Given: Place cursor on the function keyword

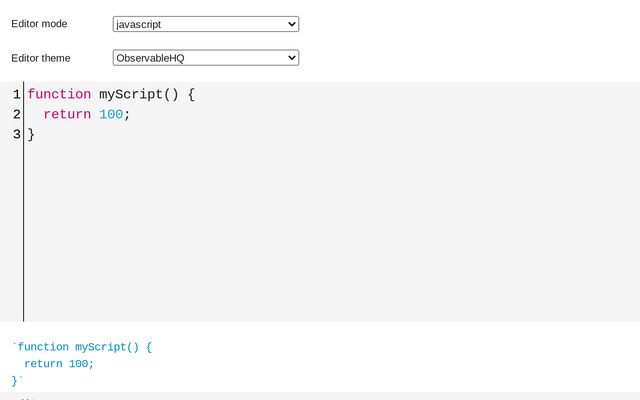Looking at the screenshot, I should pyautogui.click(x=59, y=94).
